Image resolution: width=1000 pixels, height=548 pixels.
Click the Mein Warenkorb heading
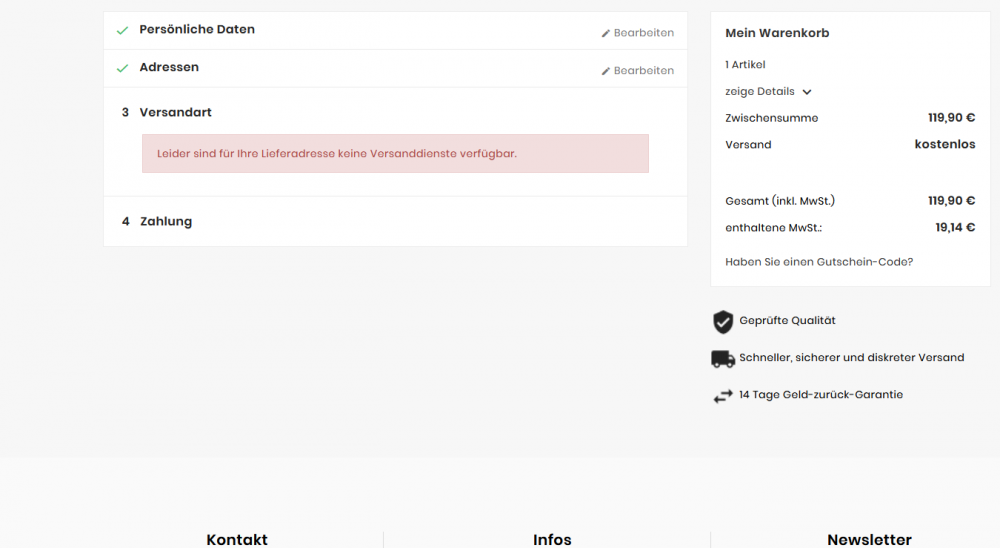777,33
